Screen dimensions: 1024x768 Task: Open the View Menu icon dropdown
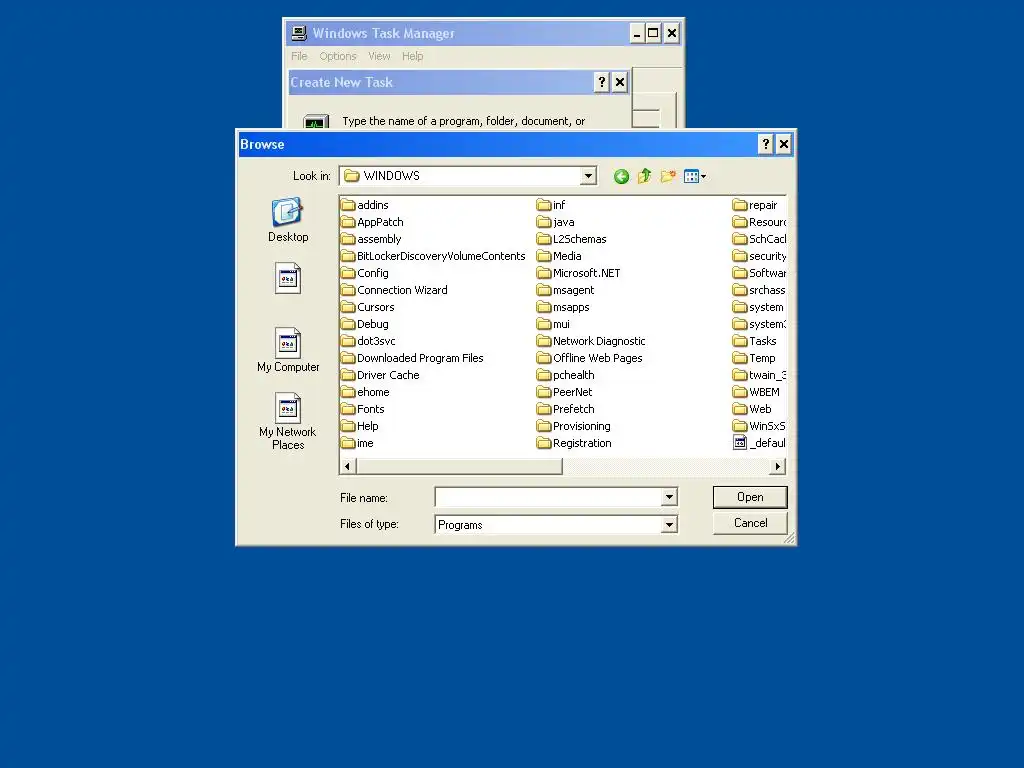(x=695, y=176)
